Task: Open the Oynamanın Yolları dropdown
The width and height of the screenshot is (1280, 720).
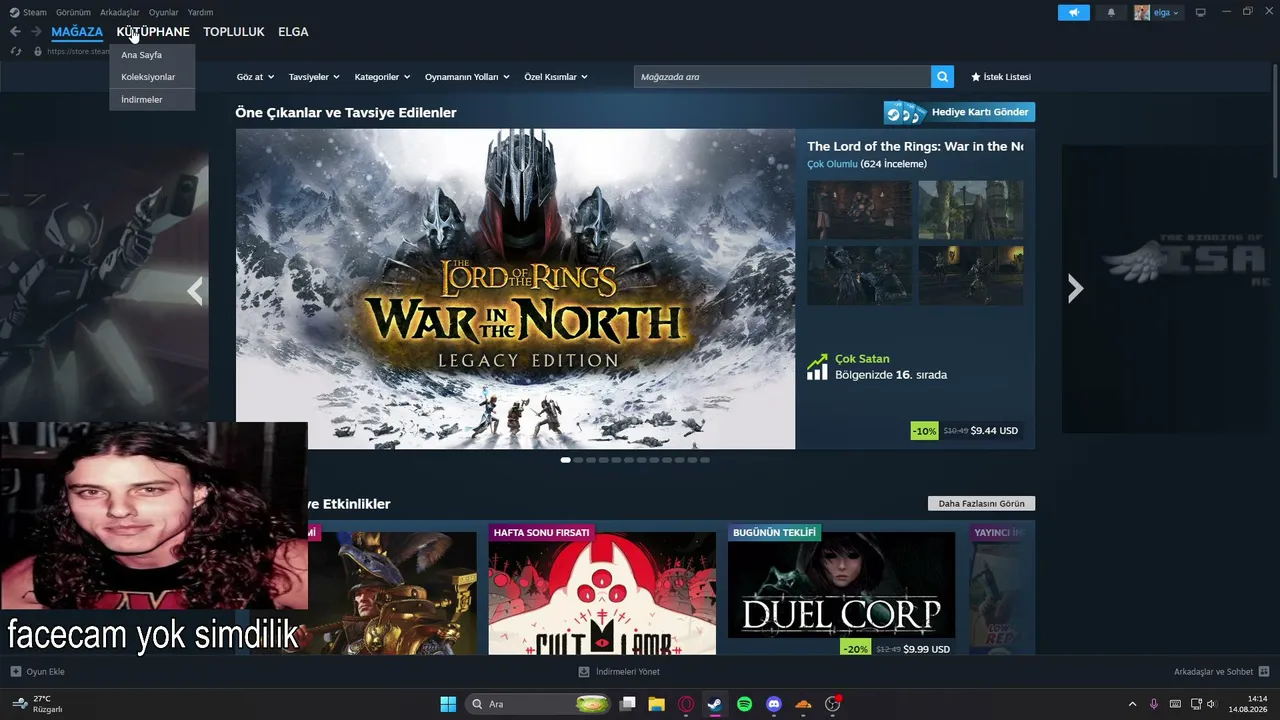Action: click(x=467, y=77)
